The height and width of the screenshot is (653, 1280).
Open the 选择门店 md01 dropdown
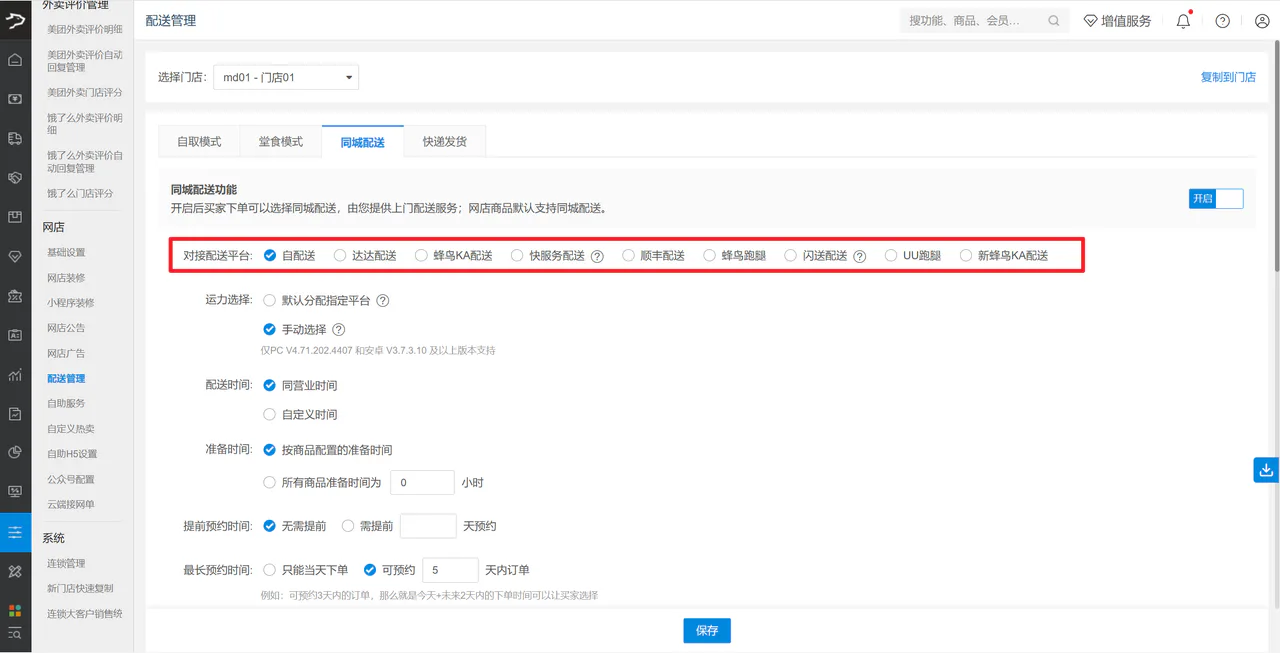[x=286, y=77]
